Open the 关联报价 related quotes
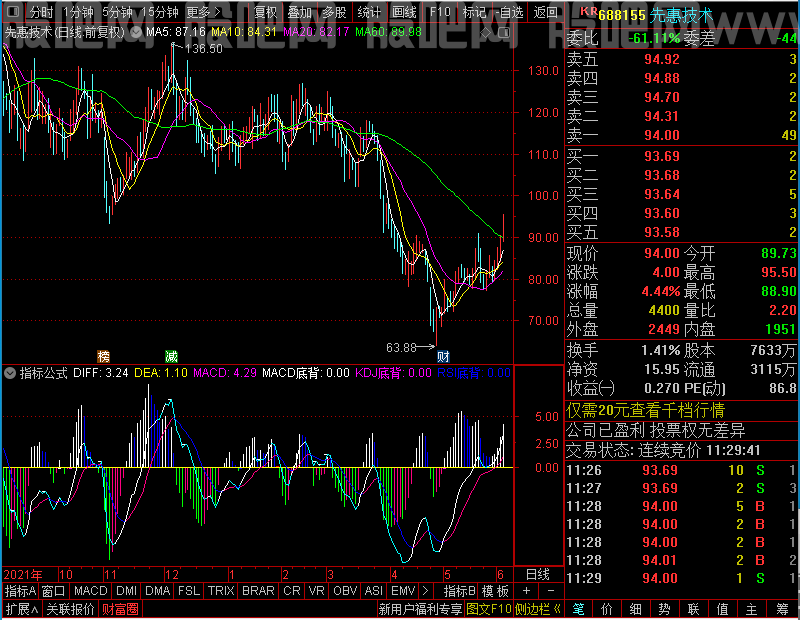Image resolution: width=800 pixels, height=620 pixels. pyautogui.click(x=70, y=609)
